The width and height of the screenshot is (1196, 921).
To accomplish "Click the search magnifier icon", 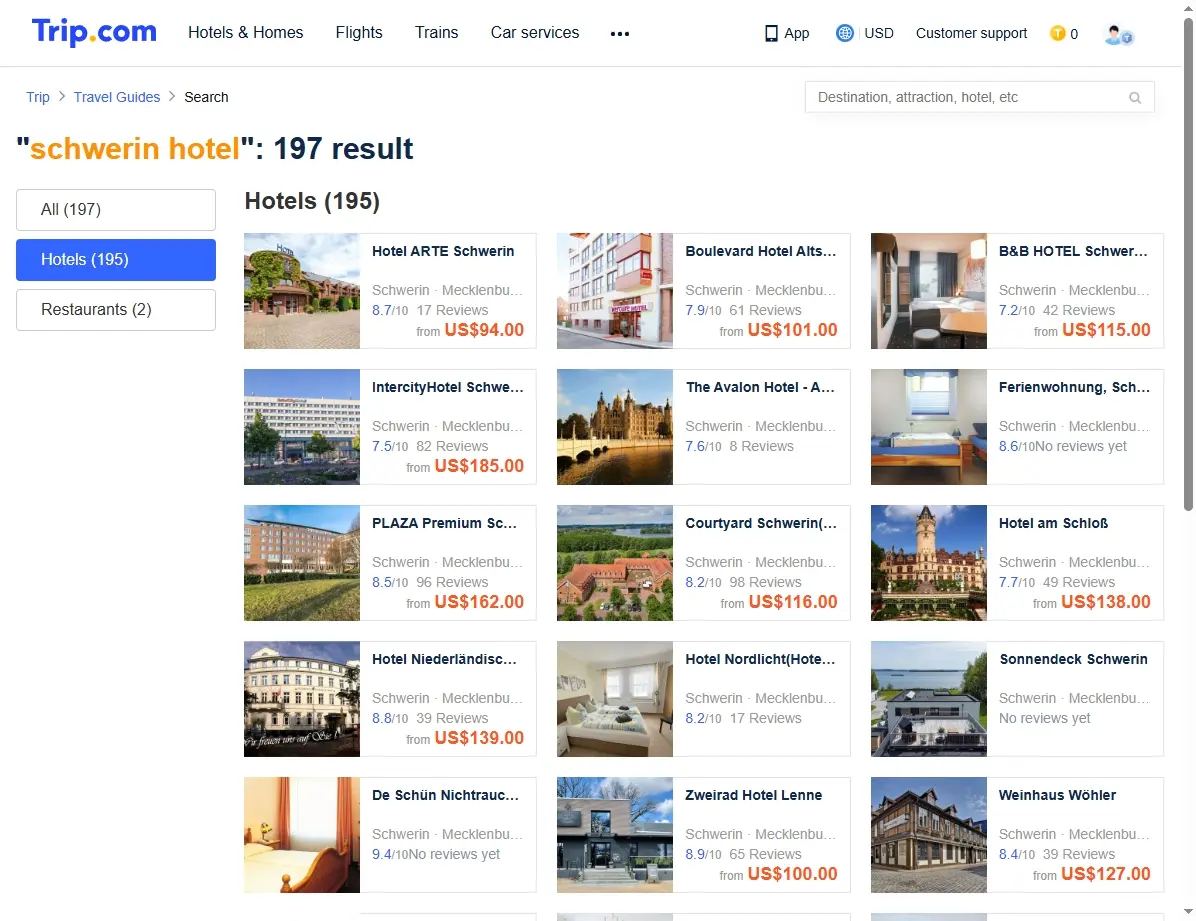I will click(x=1135, y=98).
